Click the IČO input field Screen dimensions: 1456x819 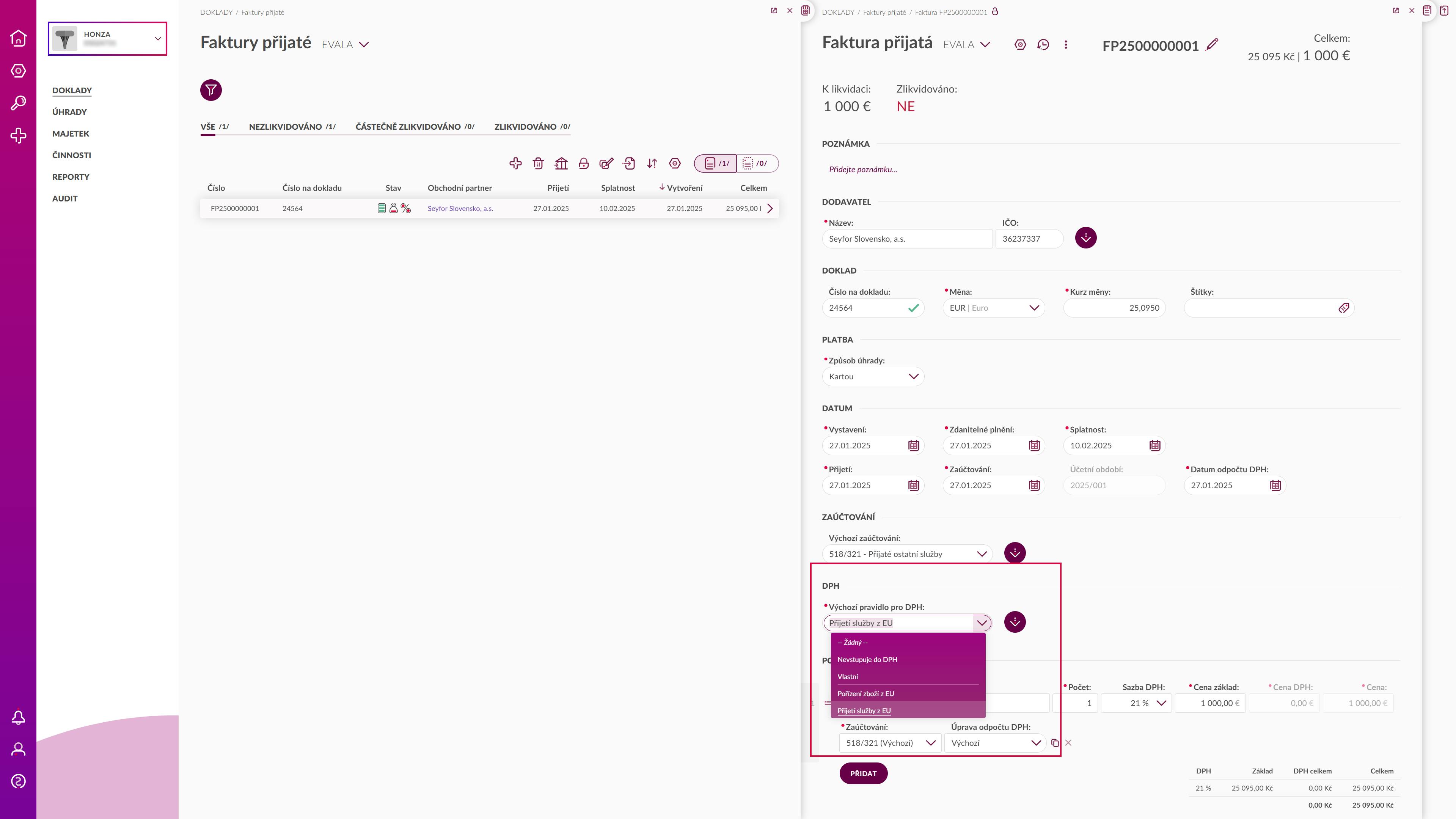tap(1029, 239)
